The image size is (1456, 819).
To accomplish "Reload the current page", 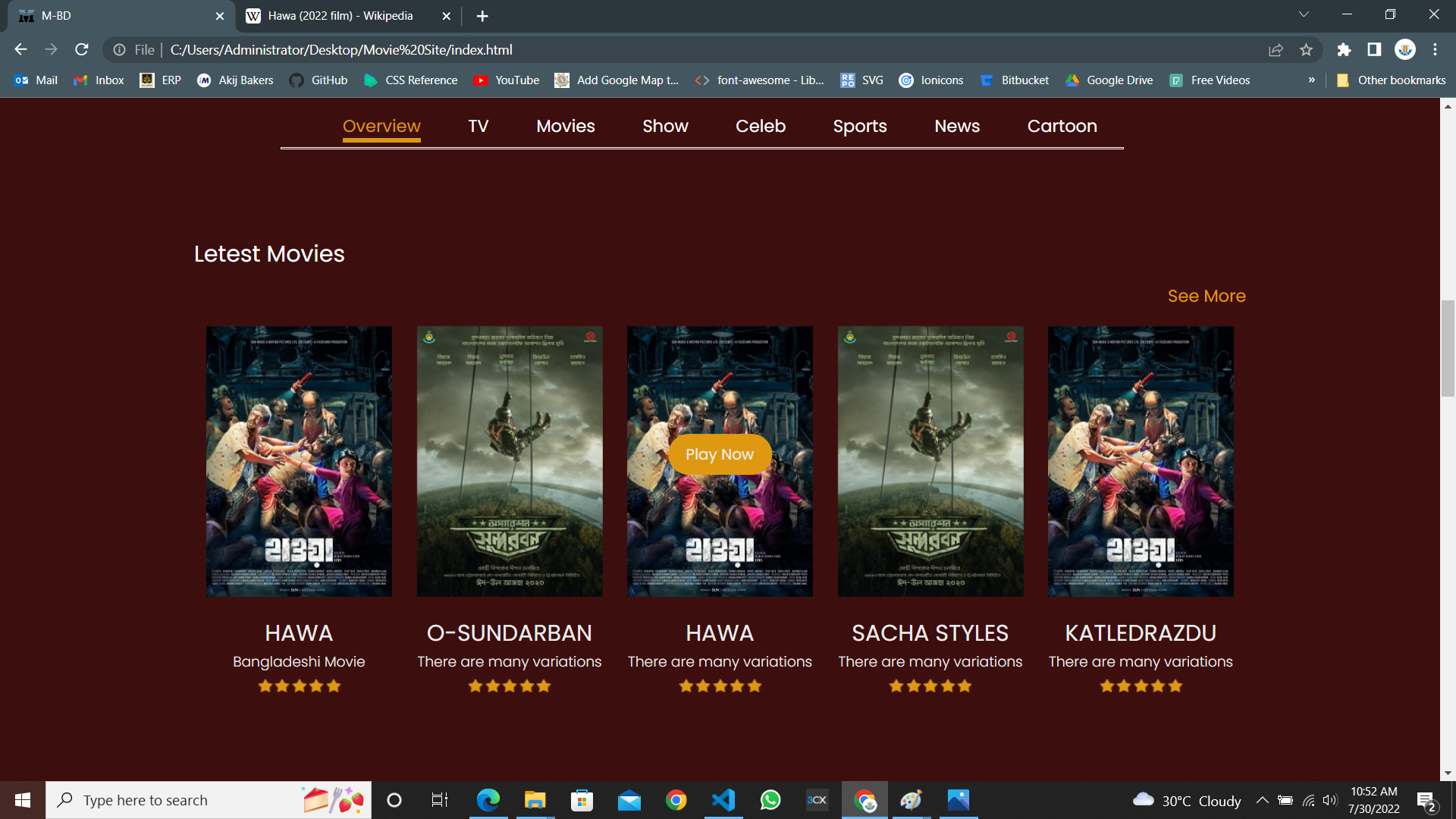I will coord(82,49).
